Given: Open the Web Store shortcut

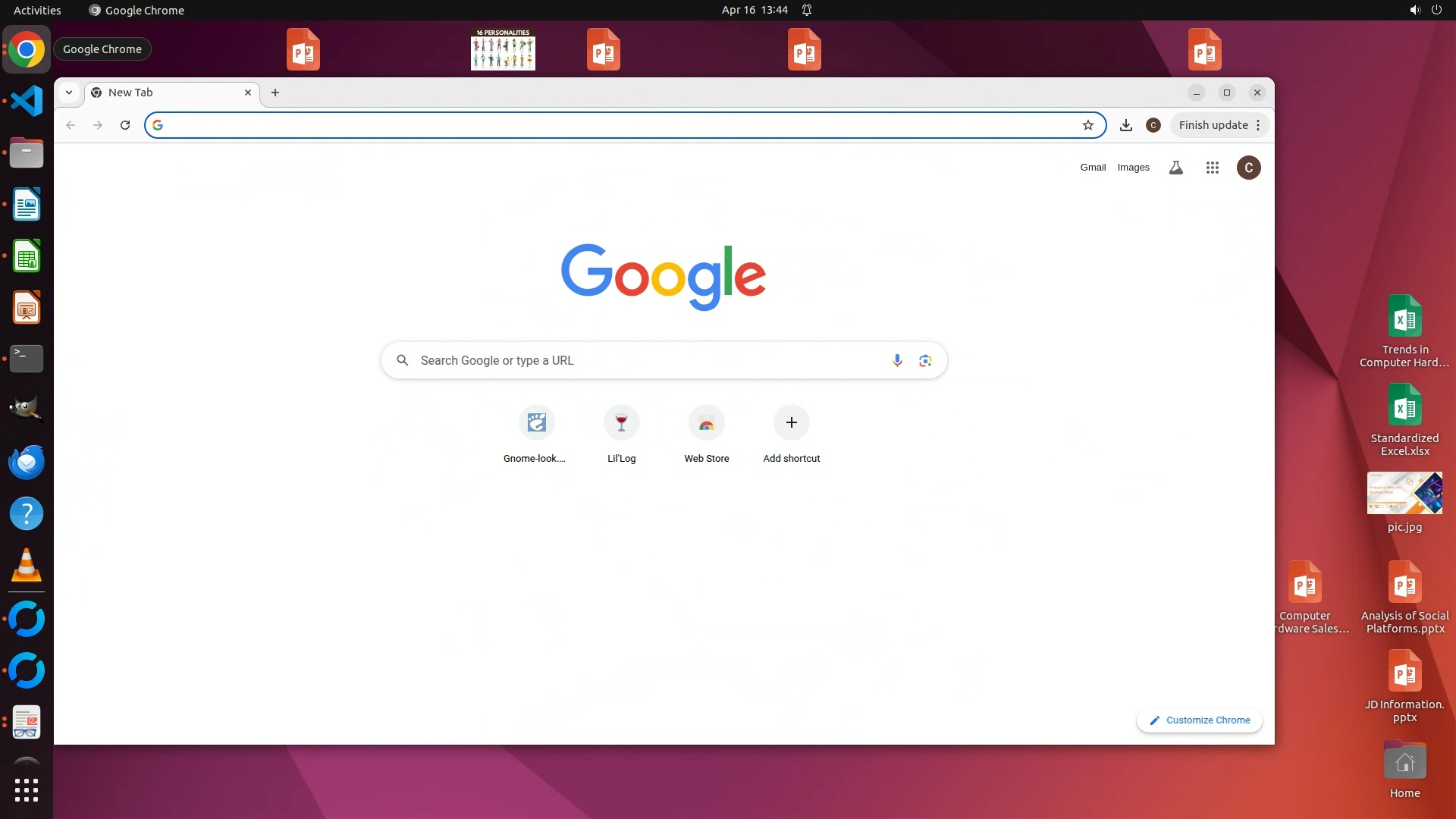Looking at the screenshot, I should coord(706,423).
